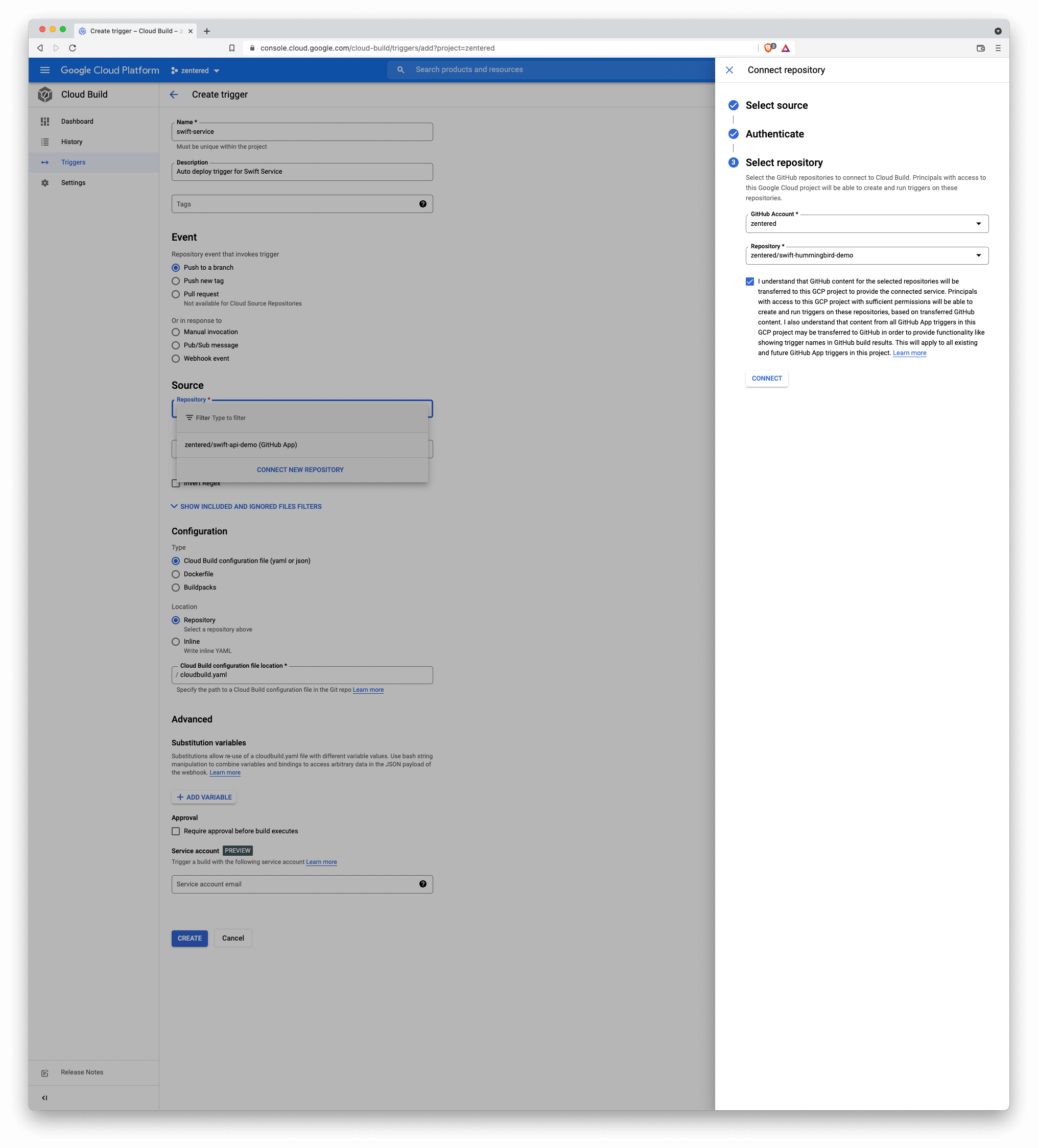Click the search icon in top bar
Image resolution: width=1038 pixels, height=1148 pixels.
[x=402, y=70]
